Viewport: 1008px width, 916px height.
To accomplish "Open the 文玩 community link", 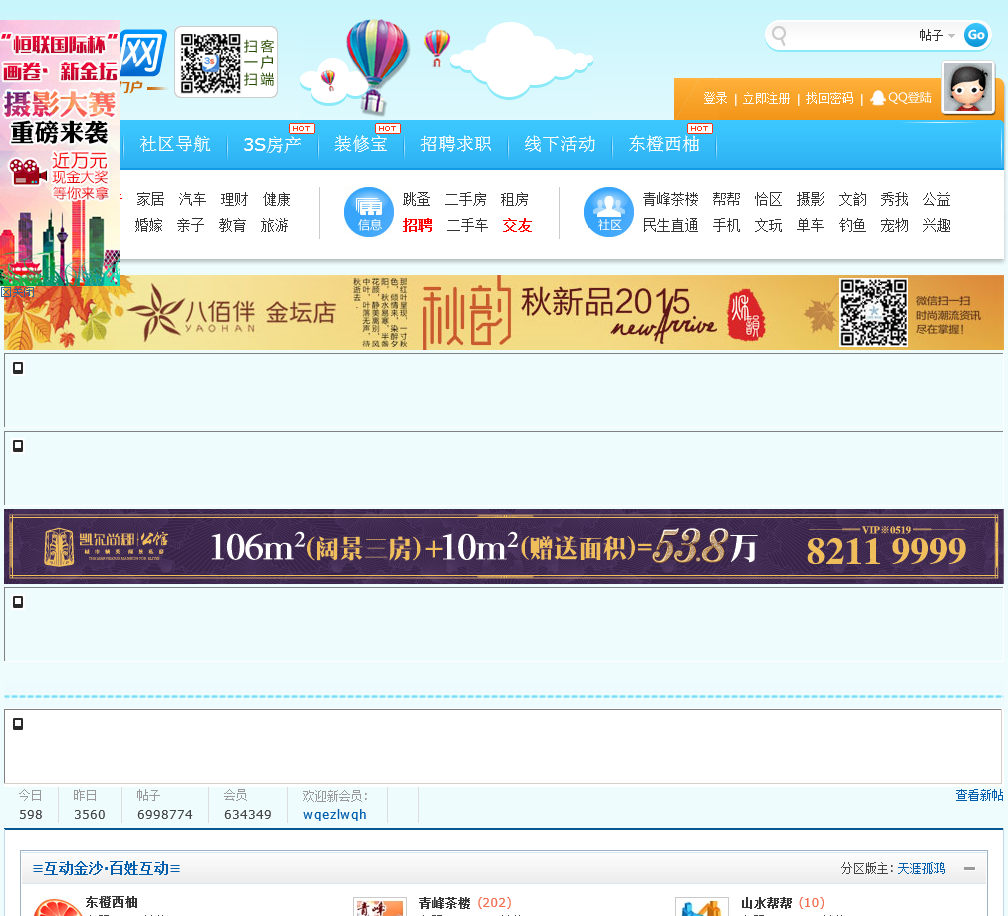I will coord(768,226).
